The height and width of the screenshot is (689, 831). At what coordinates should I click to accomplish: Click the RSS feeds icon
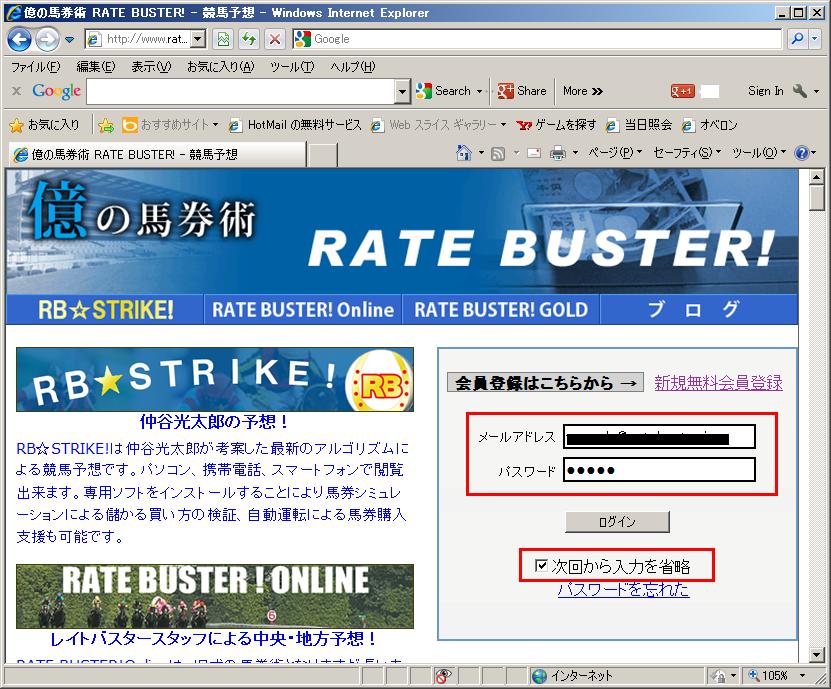498,154
